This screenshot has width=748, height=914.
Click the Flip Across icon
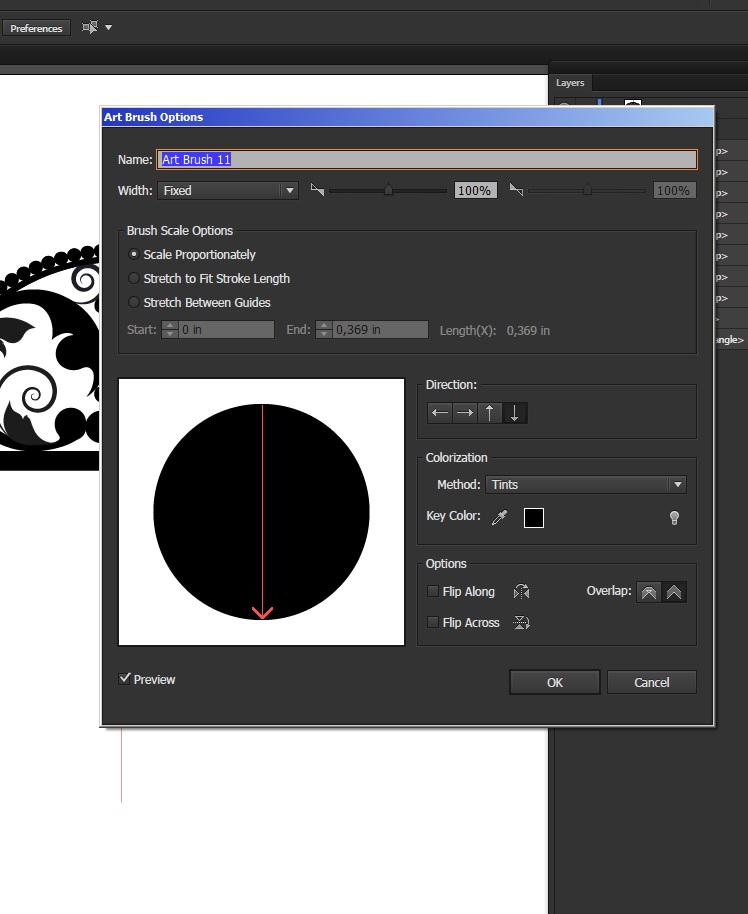tap(521, 623)
